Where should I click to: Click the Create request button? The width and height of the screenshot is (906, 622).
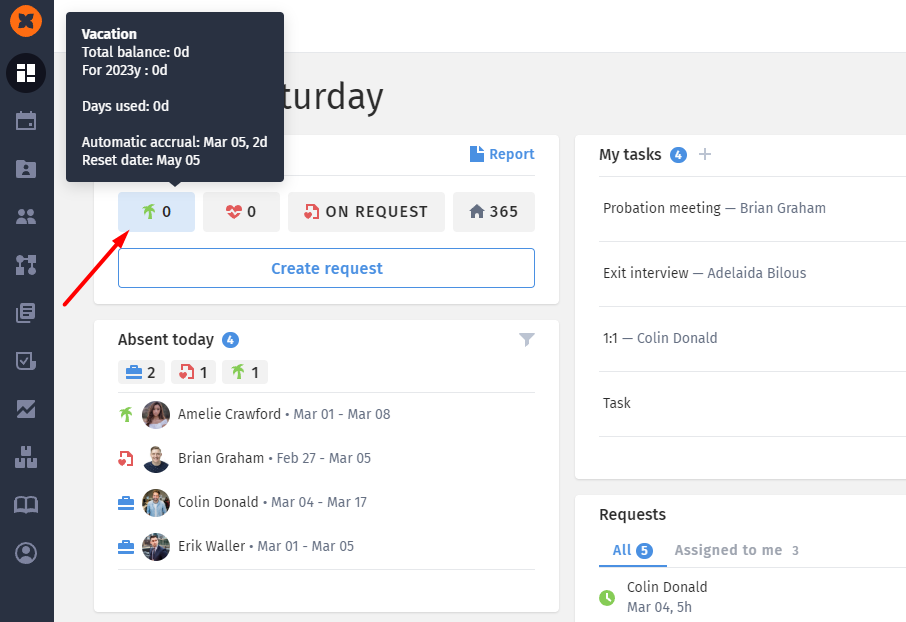[326, 268]
